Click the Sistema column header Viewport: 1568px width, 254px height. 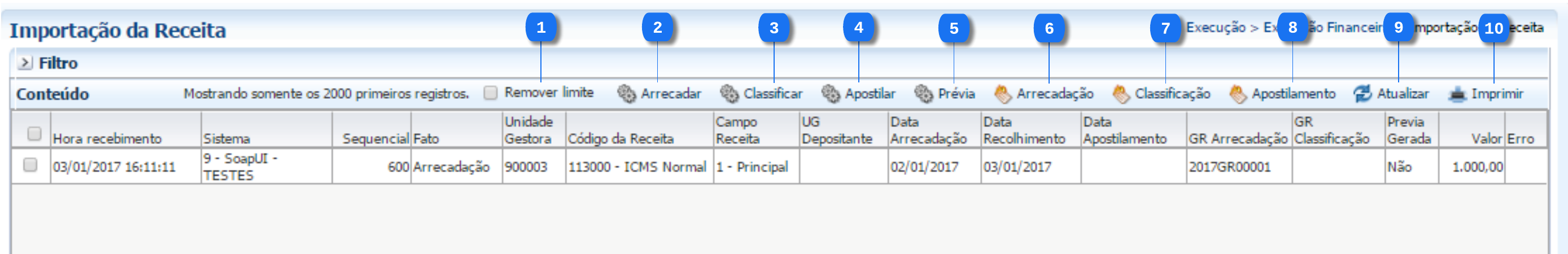(226, 139)
